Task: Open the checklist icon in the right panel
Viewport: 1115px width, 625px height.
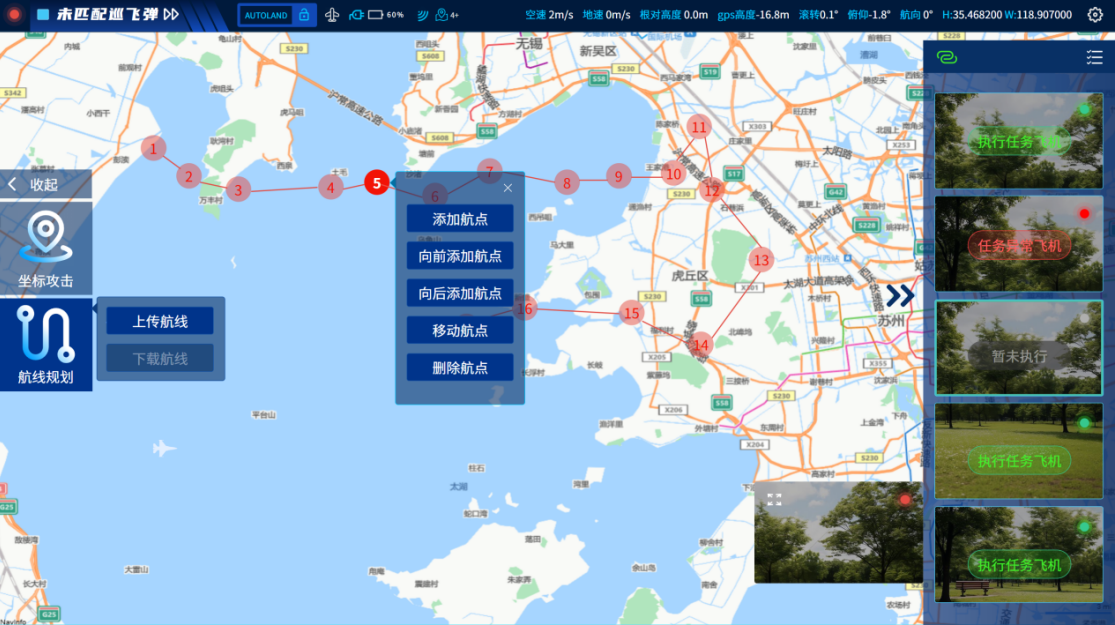Action: 1094,57
